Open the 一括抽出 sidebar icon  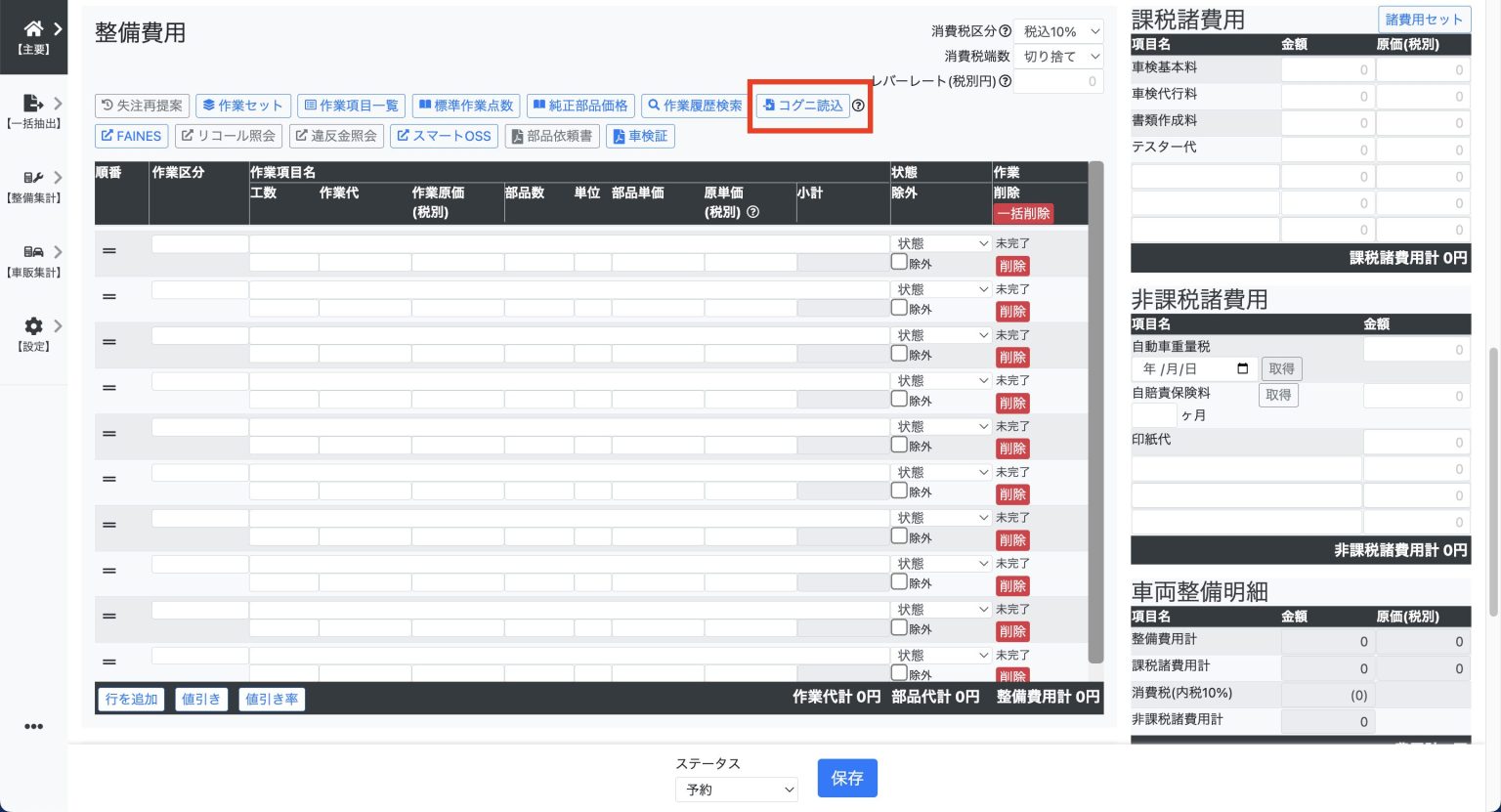tap(33, 104)
